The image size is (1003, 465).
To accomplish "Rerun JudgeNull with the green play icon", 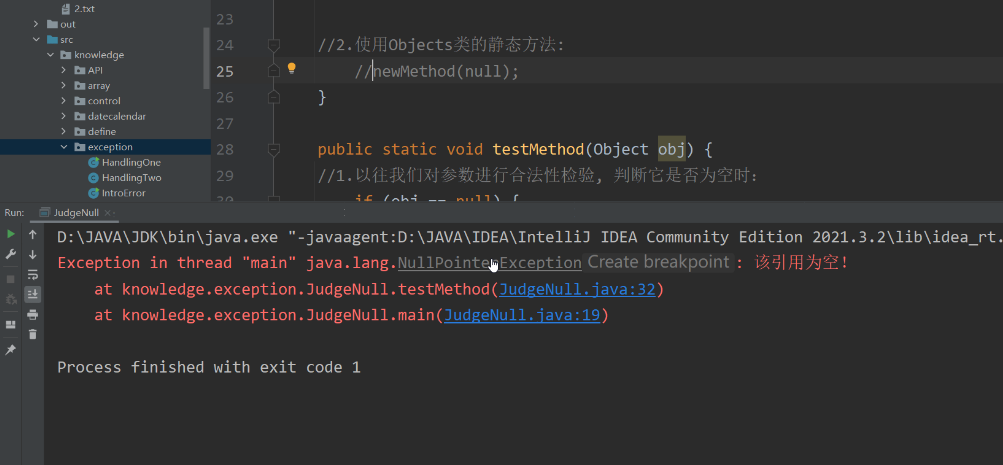I will pos(11,234).
